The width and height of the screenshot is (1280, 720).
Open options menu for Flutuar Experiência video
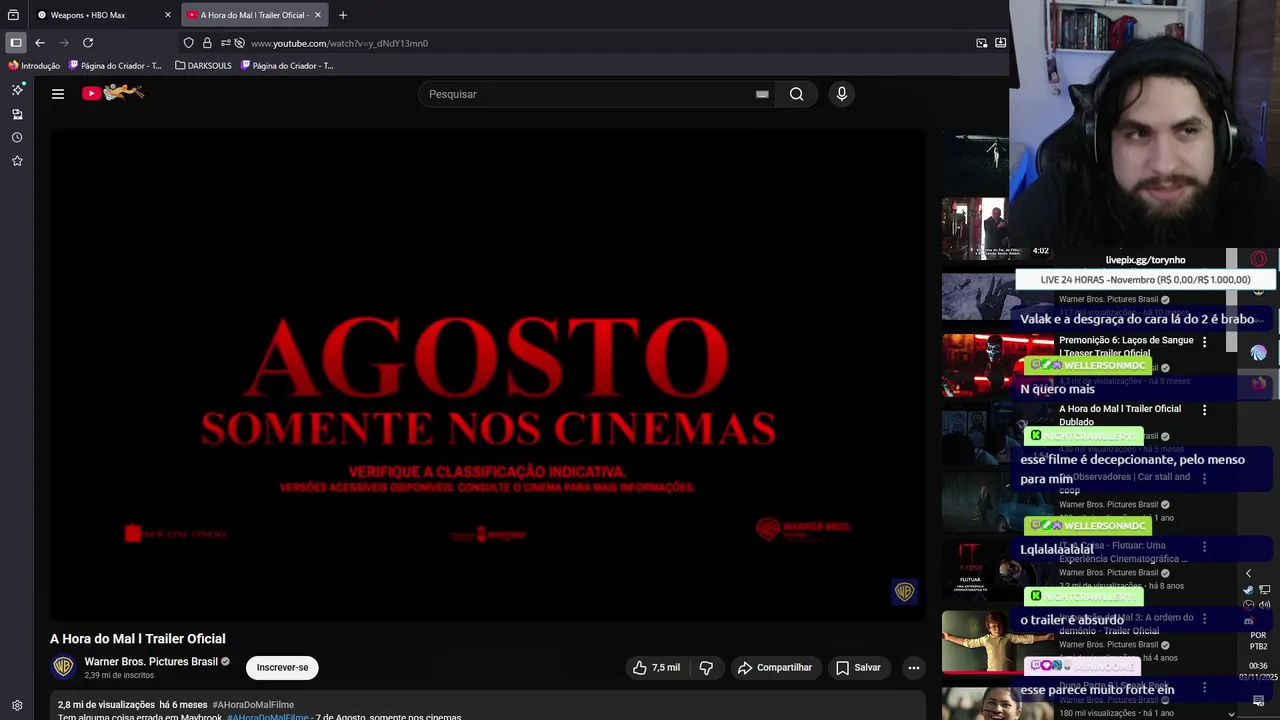(1204, 547)
